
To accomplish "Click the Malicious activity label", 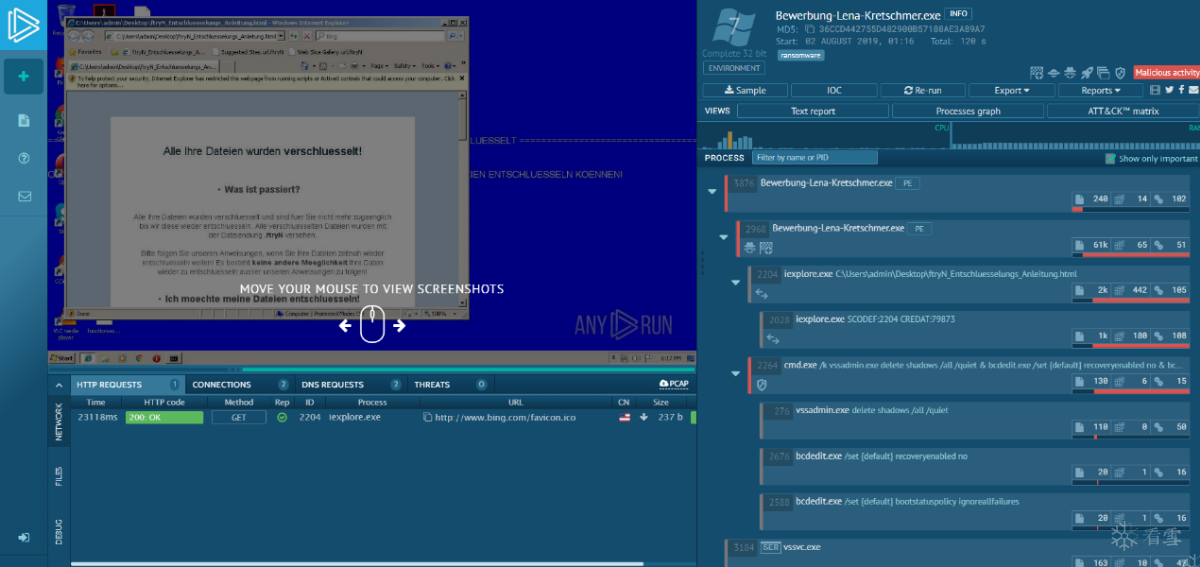I will click(1166, 72).
